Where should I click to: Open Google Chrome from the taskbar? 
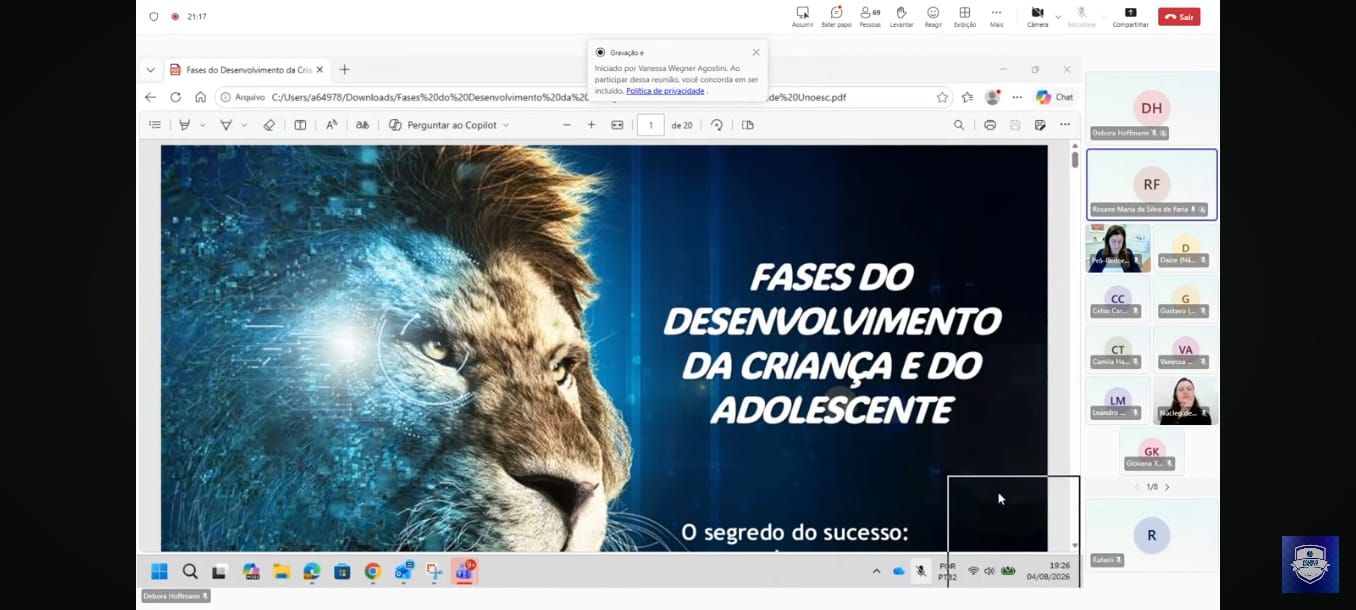point(373,571)
